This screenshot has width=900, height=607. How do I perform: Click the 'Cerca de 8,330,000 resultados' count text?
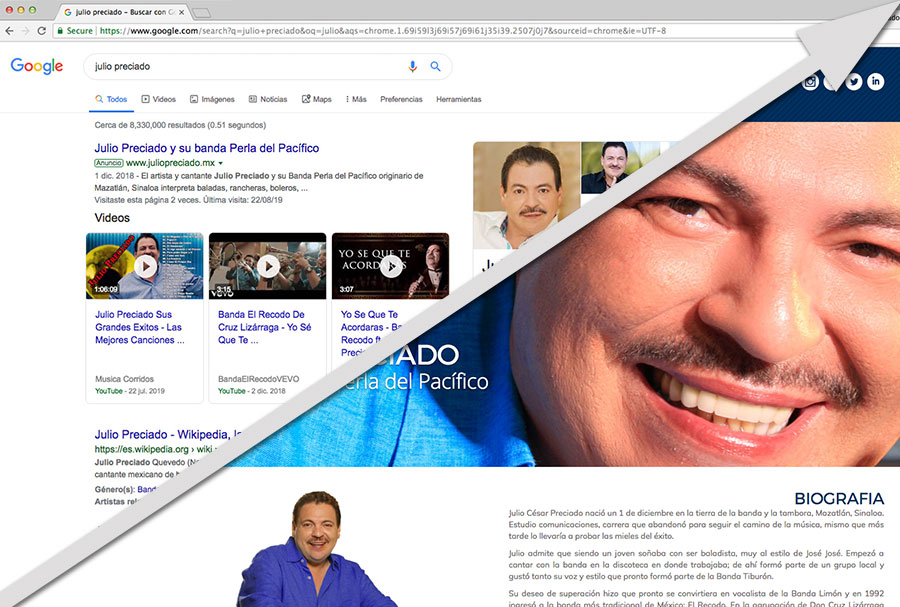[x=180, y=125]
